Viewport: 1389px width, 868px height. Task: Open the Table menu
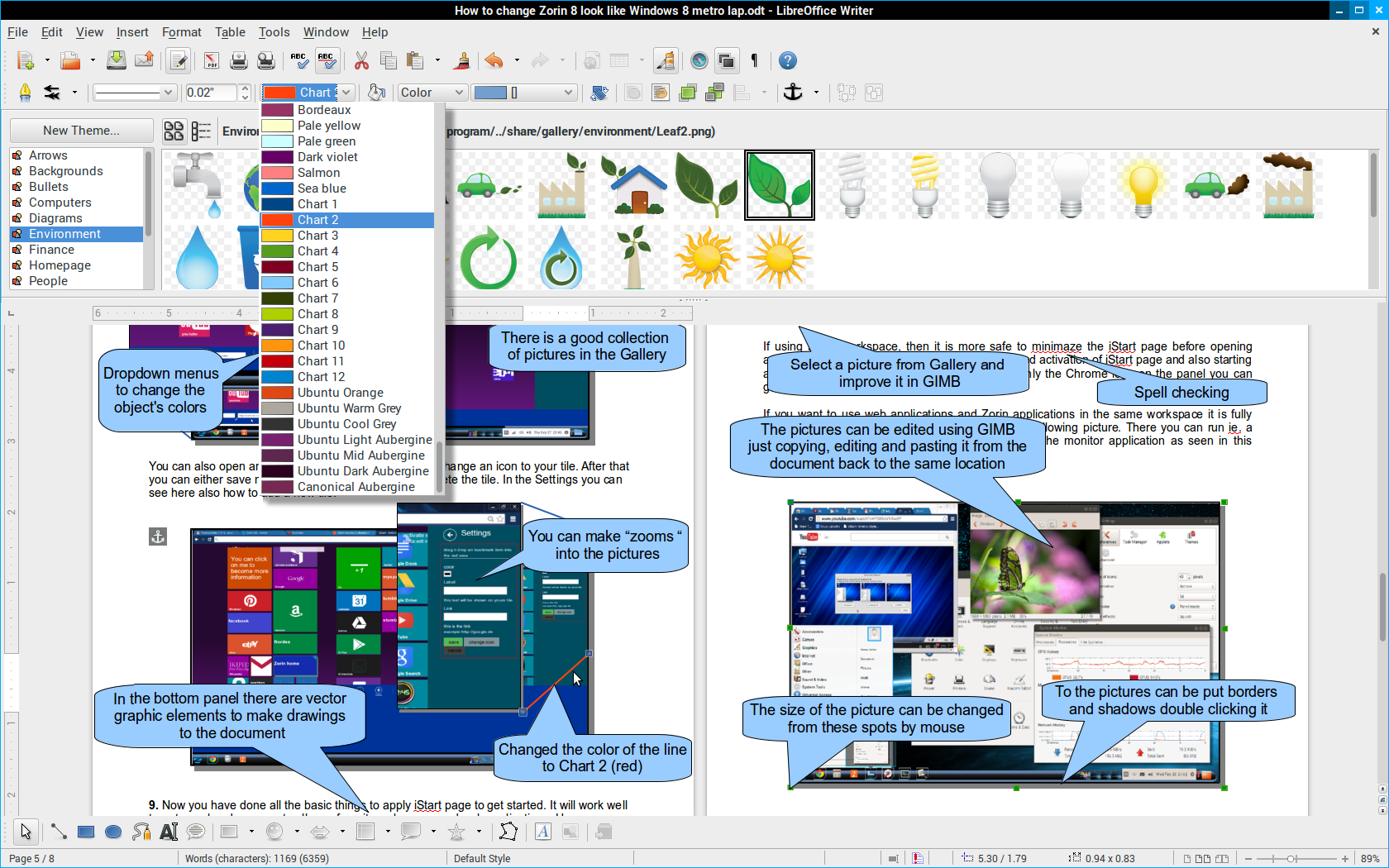tap(230, 32)
